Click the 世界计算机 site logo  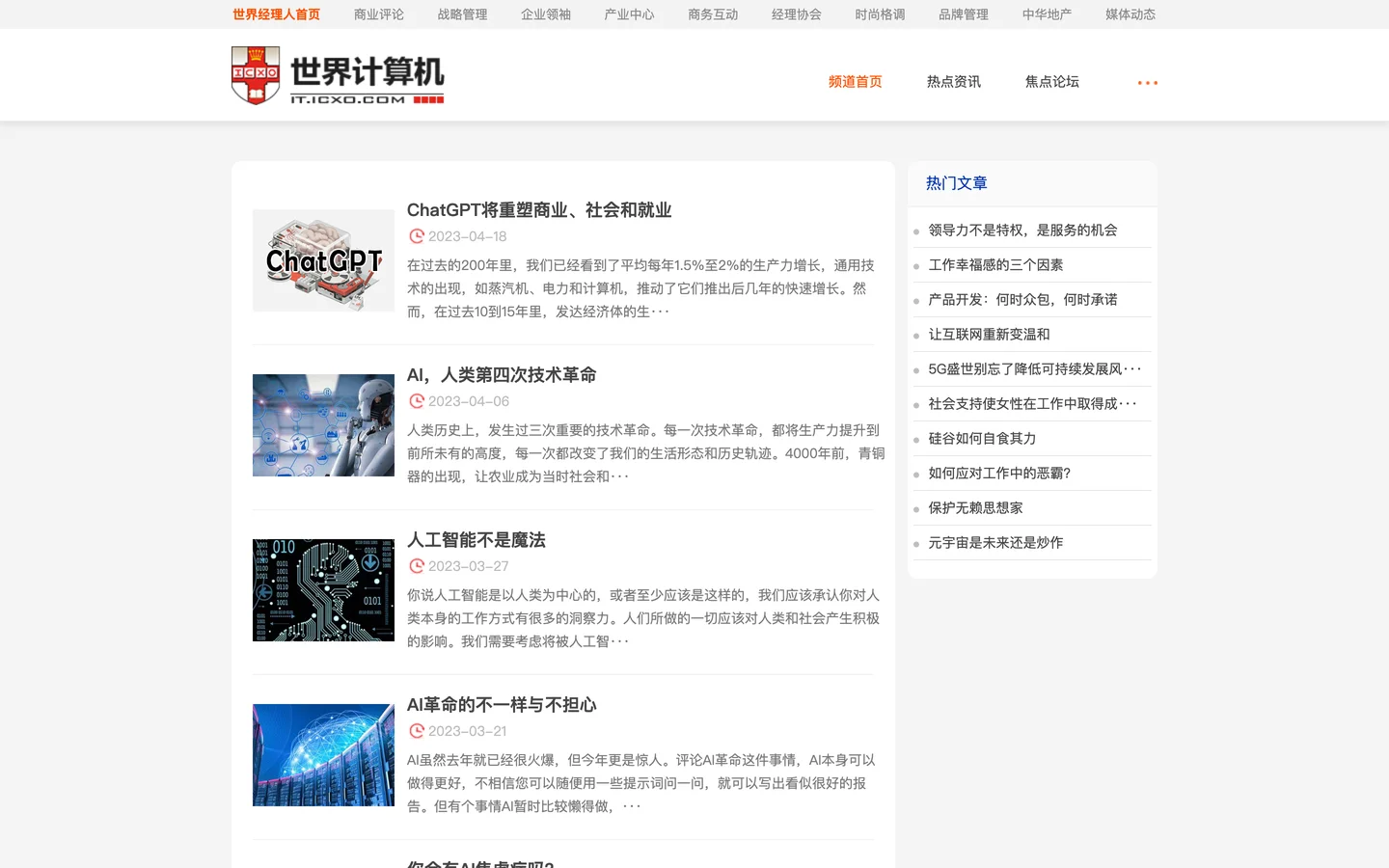coord(338,75)
